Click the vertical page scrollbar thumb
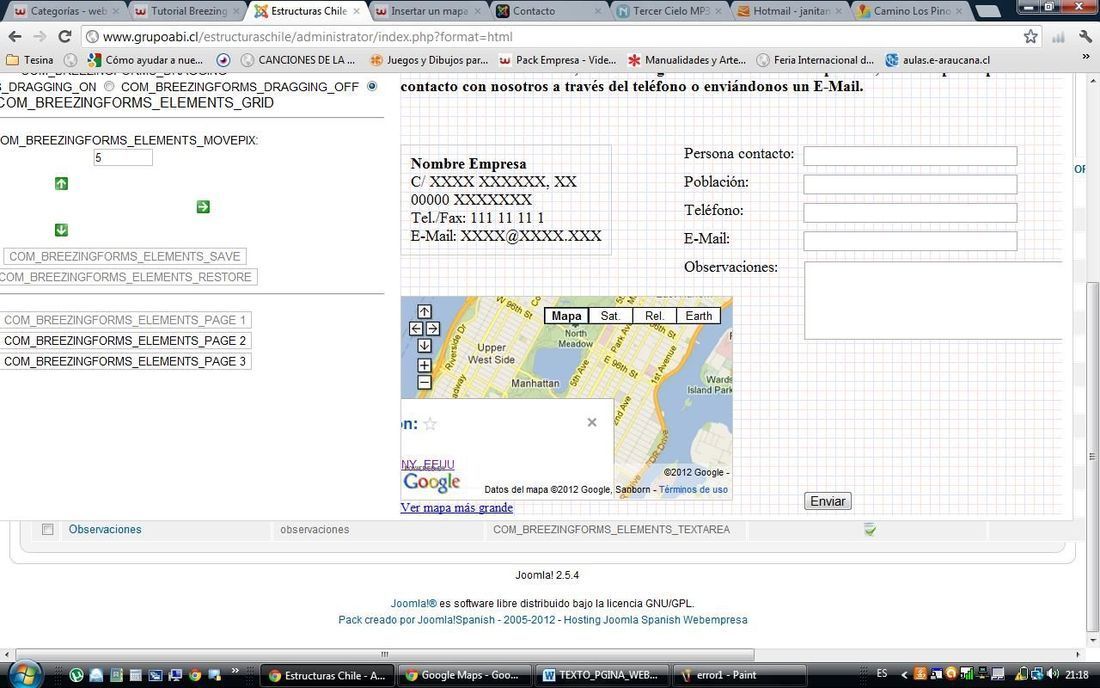Screen dimensions: 1100x688 click(x=1092, y=456)
